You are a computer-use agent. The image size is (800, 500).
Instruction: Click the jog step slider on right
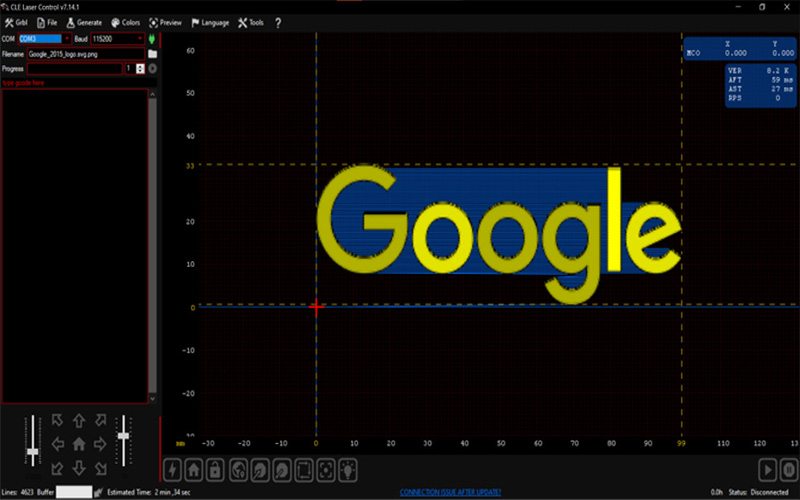click(123, 441)
